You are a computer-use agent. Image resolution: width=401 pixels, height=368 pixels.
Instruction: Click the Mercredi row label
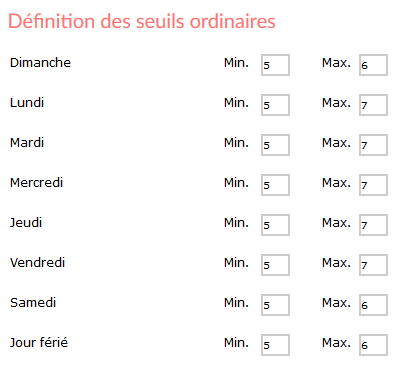tap(36, 183)
